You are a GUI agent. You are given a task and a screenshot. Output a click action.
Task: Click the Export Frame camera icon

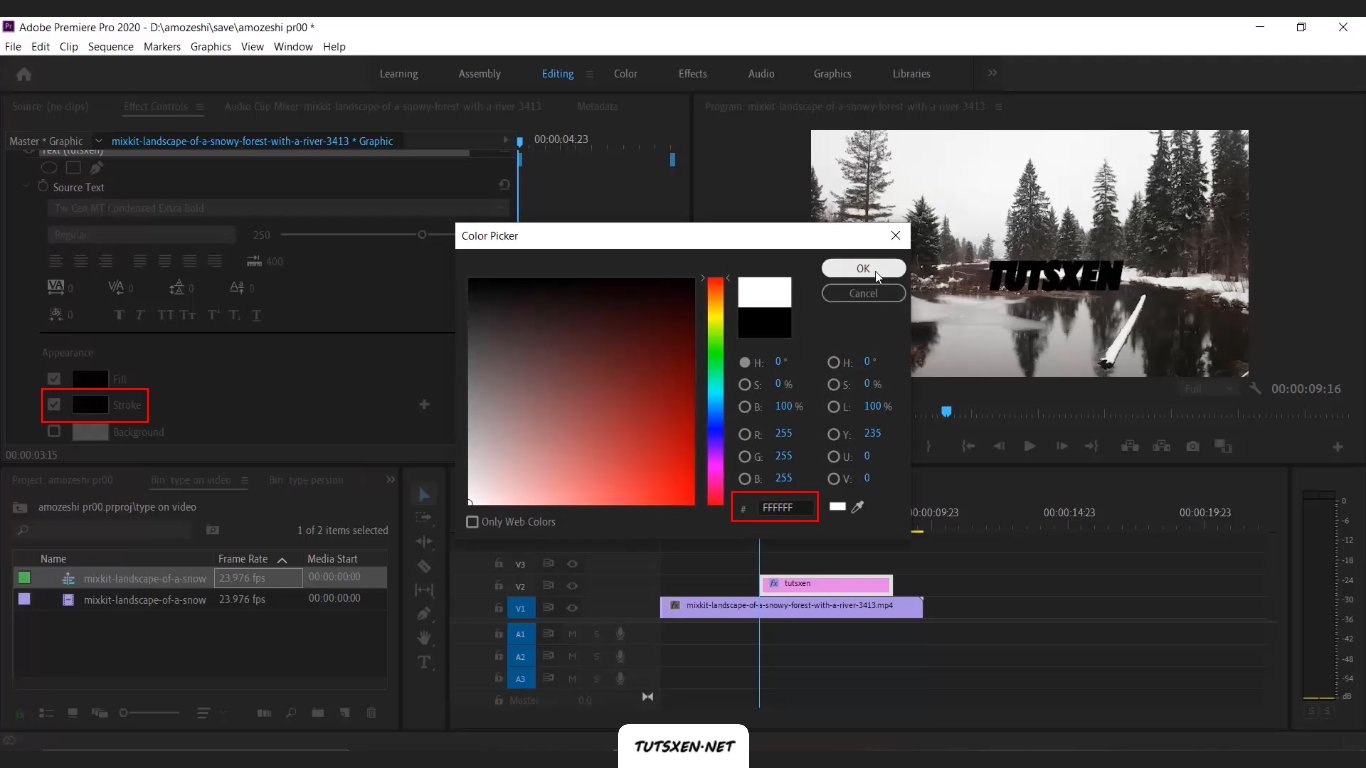pos(1193,446)
